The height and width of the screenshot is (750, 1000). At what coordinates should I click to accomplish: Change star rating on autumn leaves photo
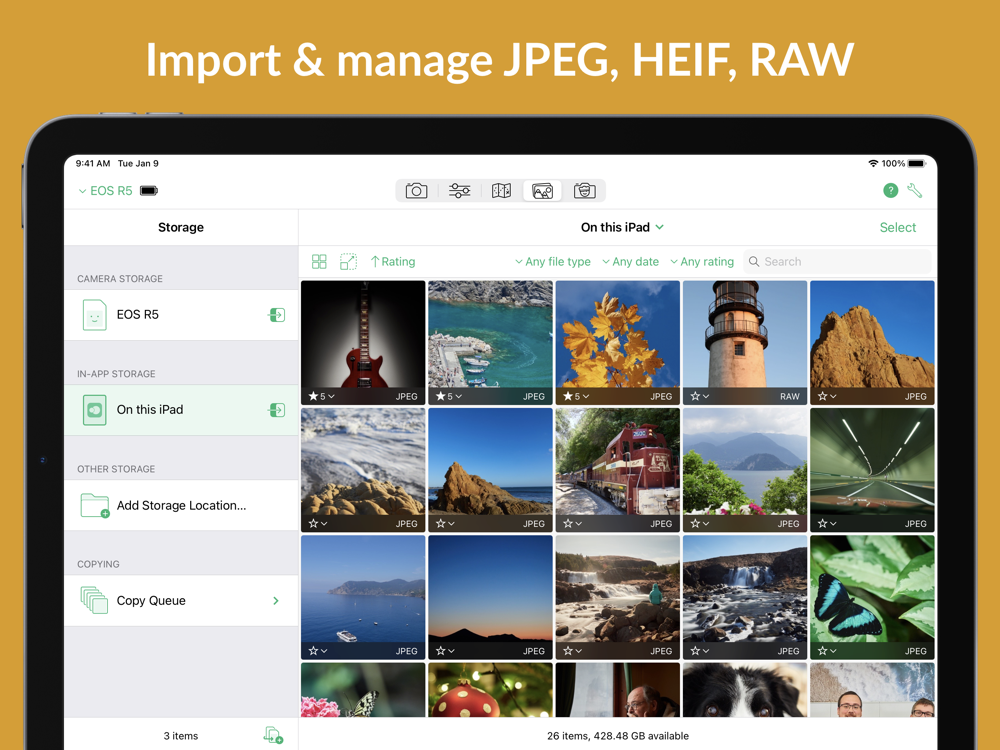(x=576, y=396)
